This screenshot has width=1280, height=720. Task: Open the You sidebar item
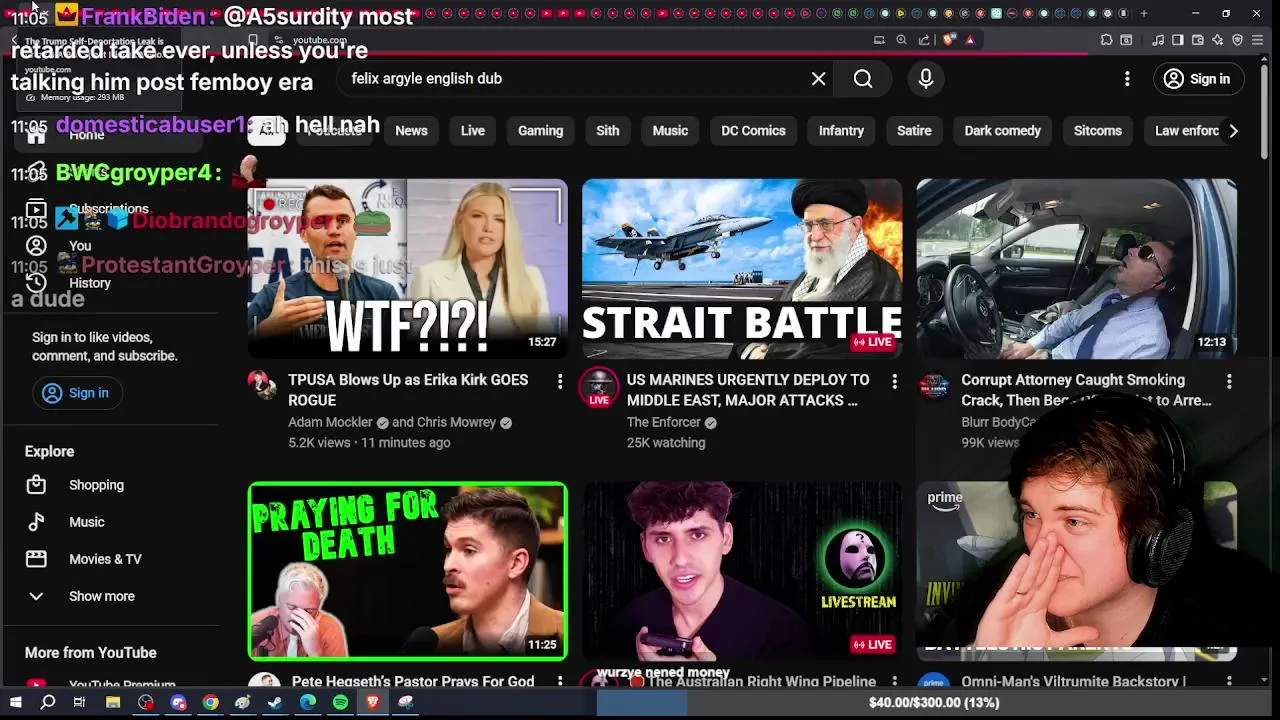point(80,246)
